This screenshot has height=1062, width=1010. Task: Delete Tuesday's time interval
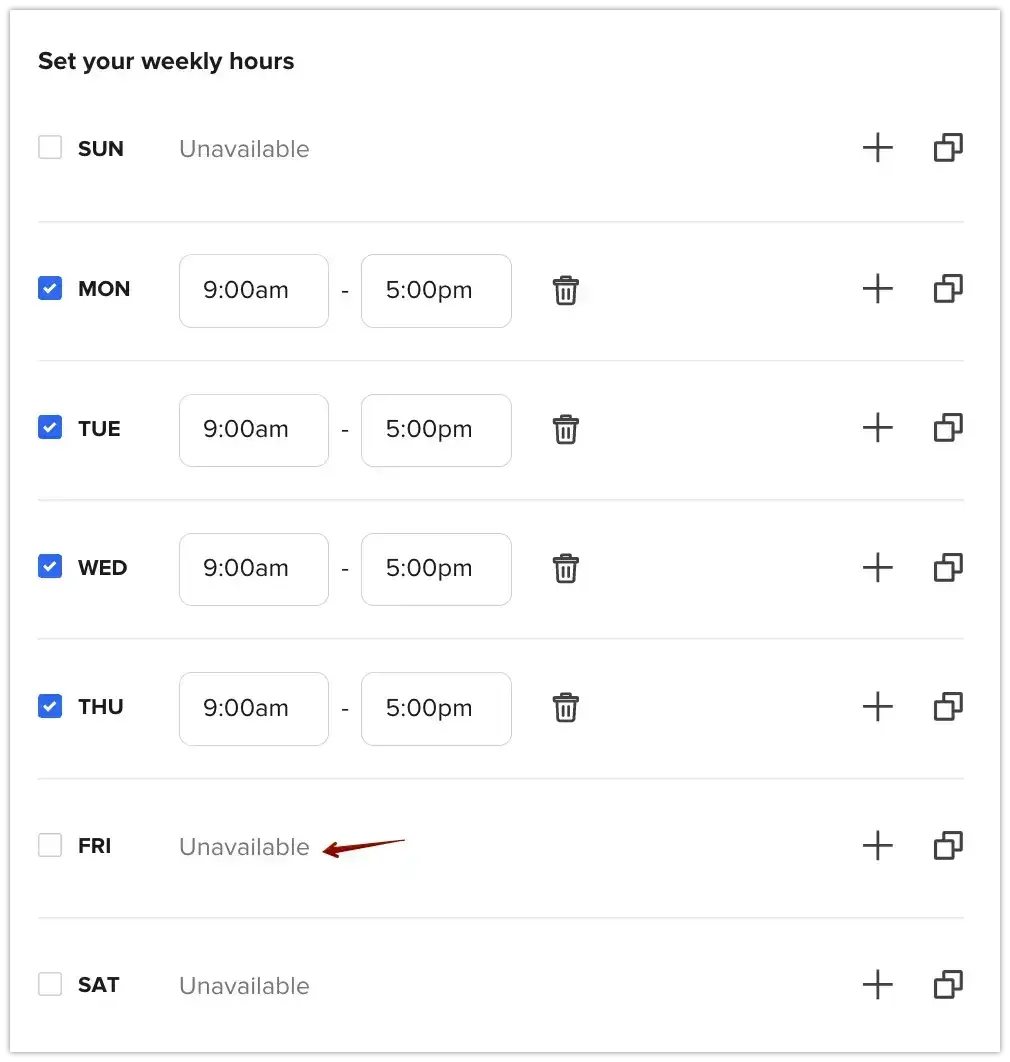pos(565,429)
